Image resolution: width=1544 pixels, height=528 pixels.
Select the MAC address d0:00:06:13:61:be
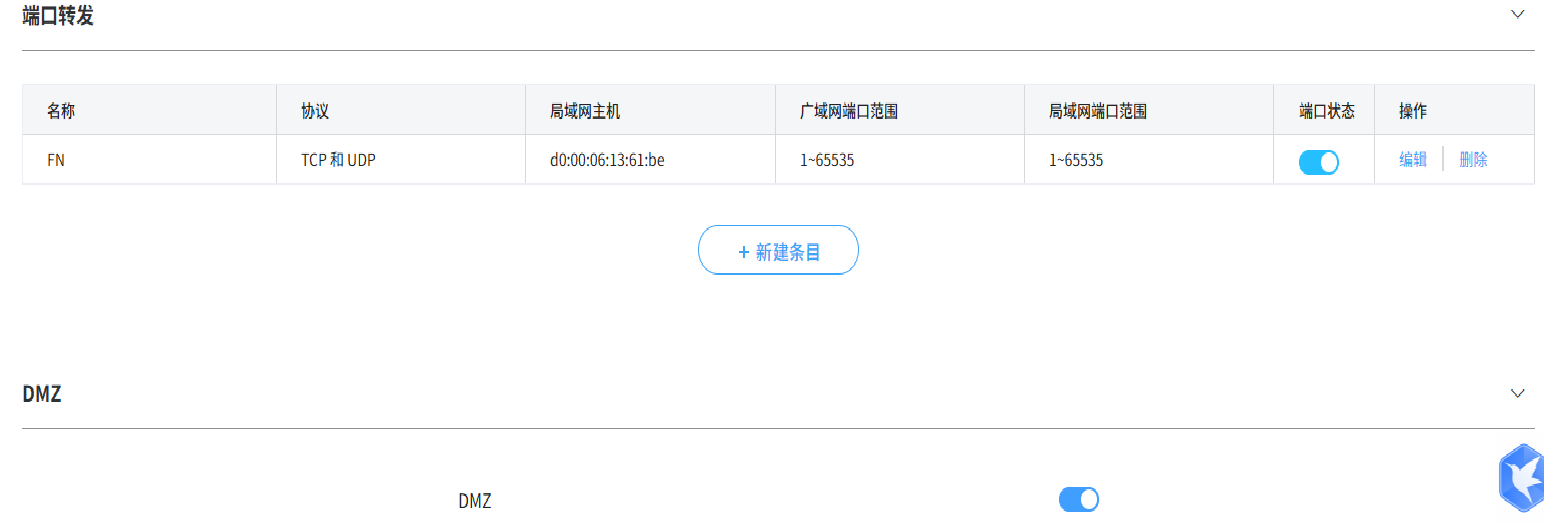click(x=607, y=160)
